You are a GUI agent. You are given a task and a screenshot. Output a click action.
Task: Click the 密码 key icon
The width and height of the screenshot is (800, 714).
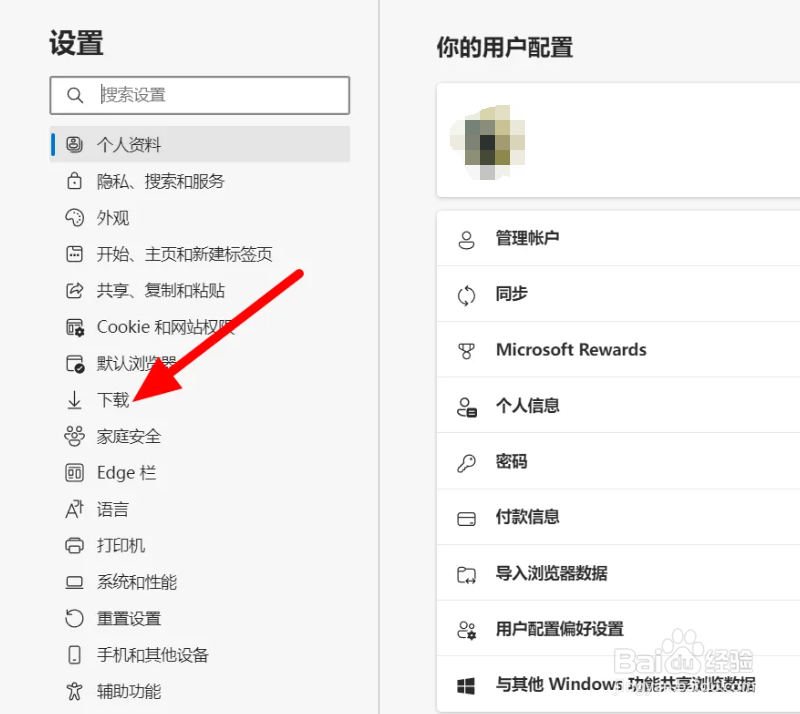pyautogui.click(x=466, y=462)
